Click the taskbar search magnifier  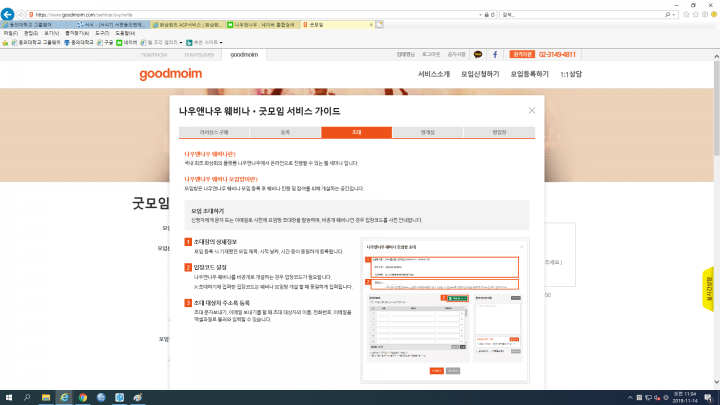click(x=27, y=398)
